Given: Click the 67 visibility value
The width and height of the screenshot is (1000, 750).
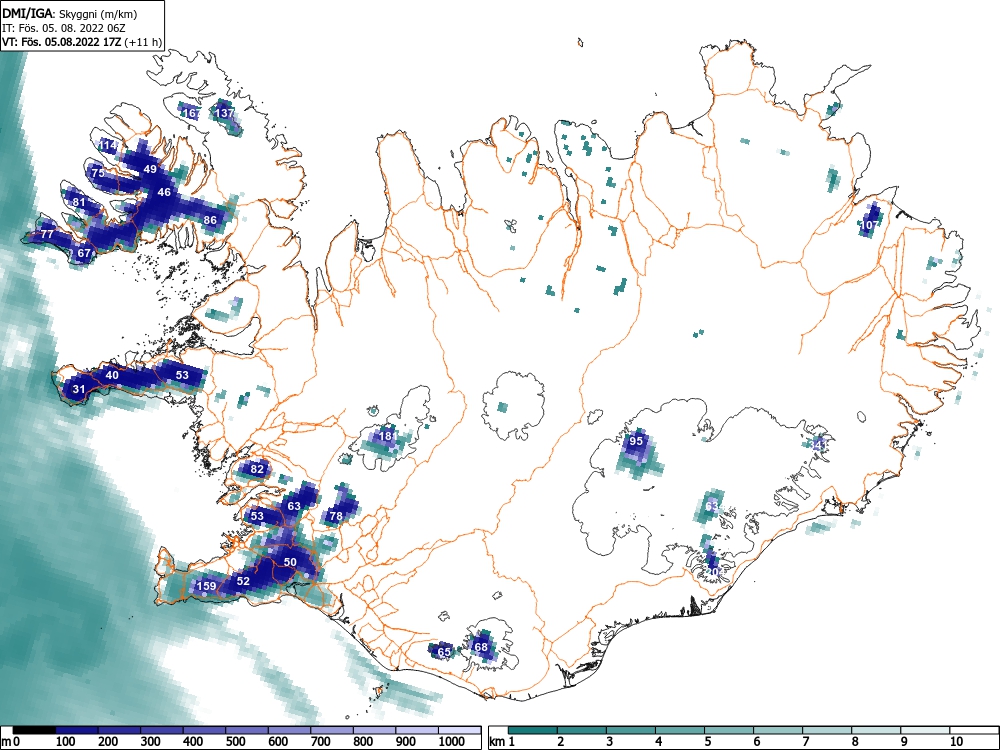Looking at the screenshot, I should [x=84, y=253].
